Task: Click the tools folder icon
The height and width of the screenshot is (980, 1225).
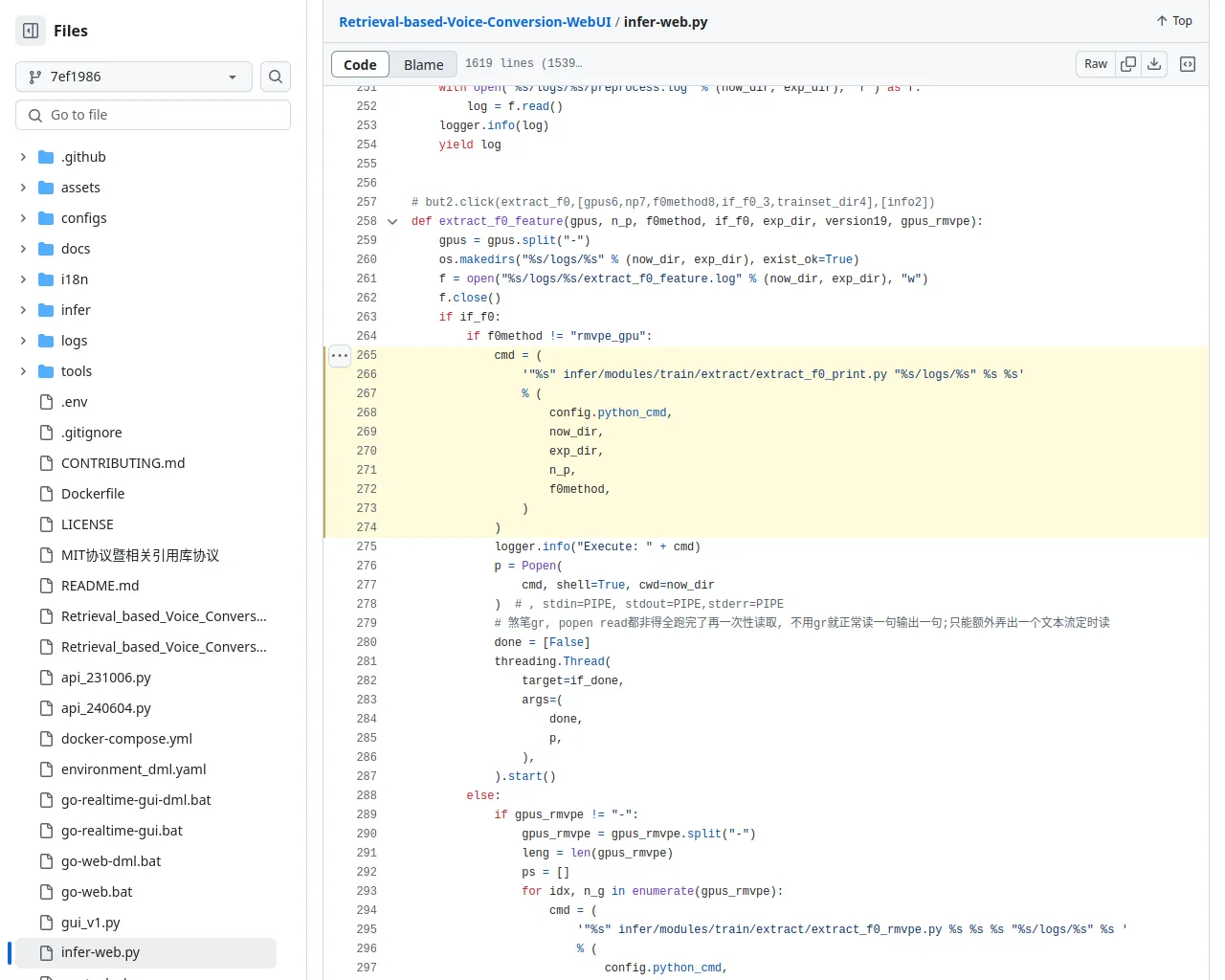Action: tap(46, 371)
